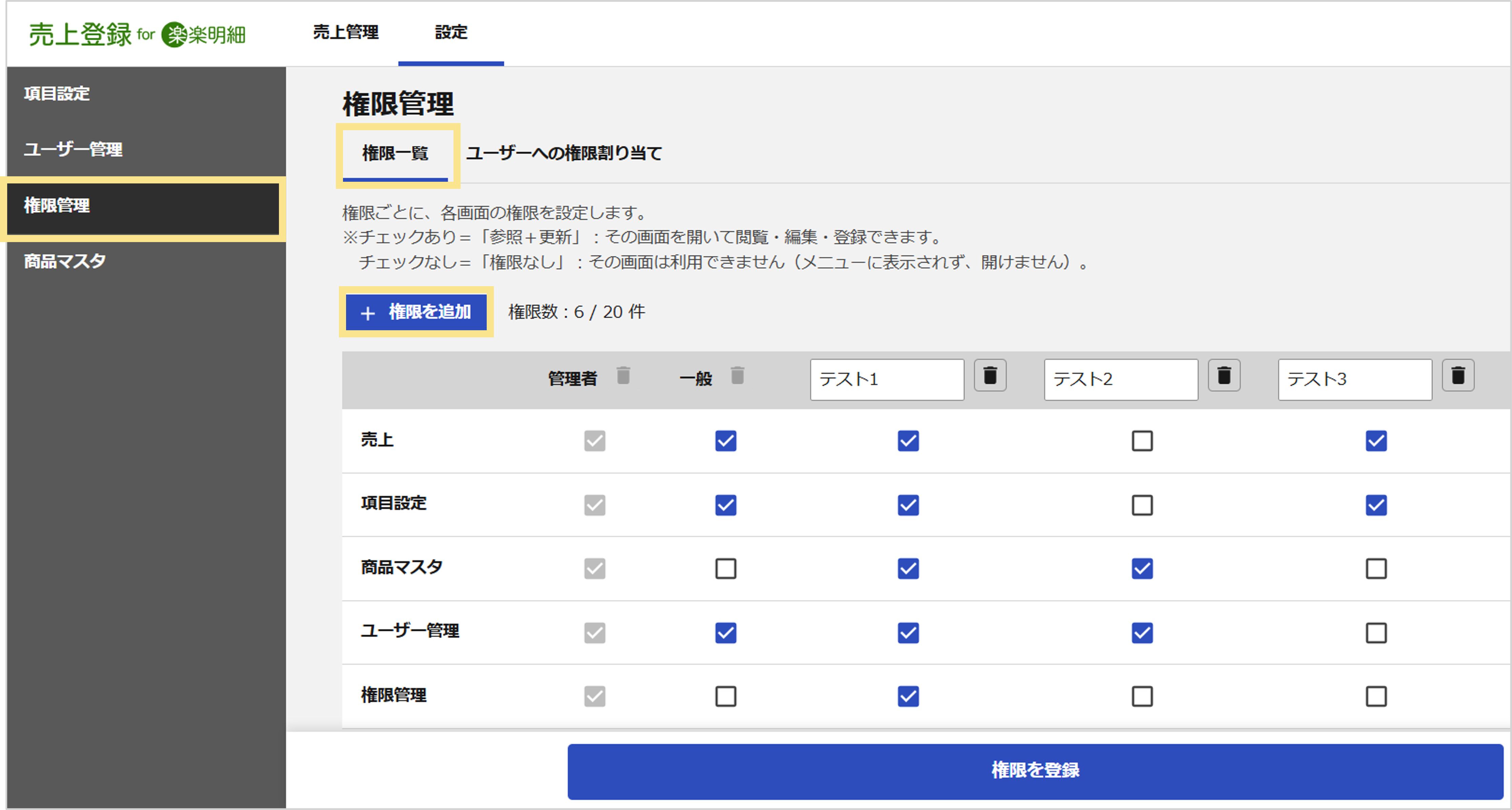Uncheck 売上 for the テスト1 permission
Viewport: 1512px width, 810px height.
point(908,441)
